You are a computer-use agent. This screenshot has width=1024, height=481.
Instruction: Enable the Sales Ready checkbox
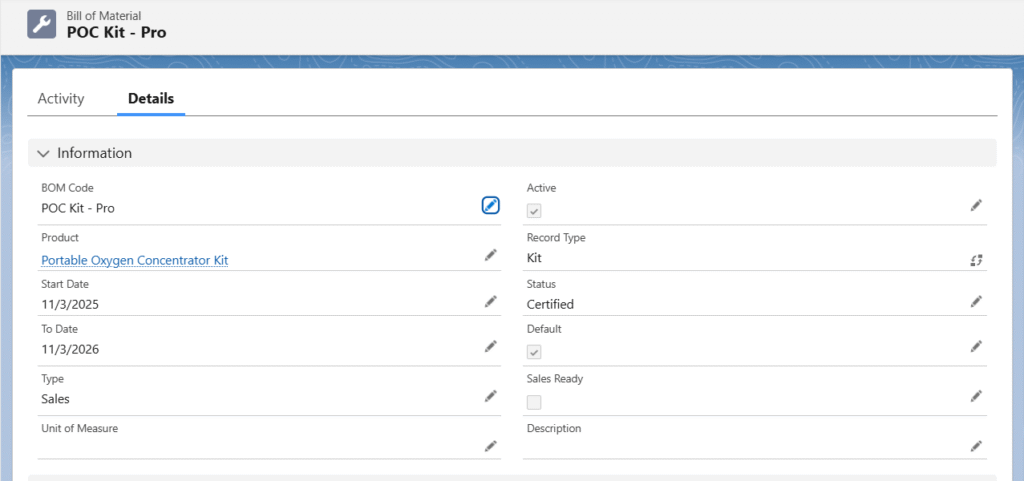pyautogui.click(x=534, y=402)
